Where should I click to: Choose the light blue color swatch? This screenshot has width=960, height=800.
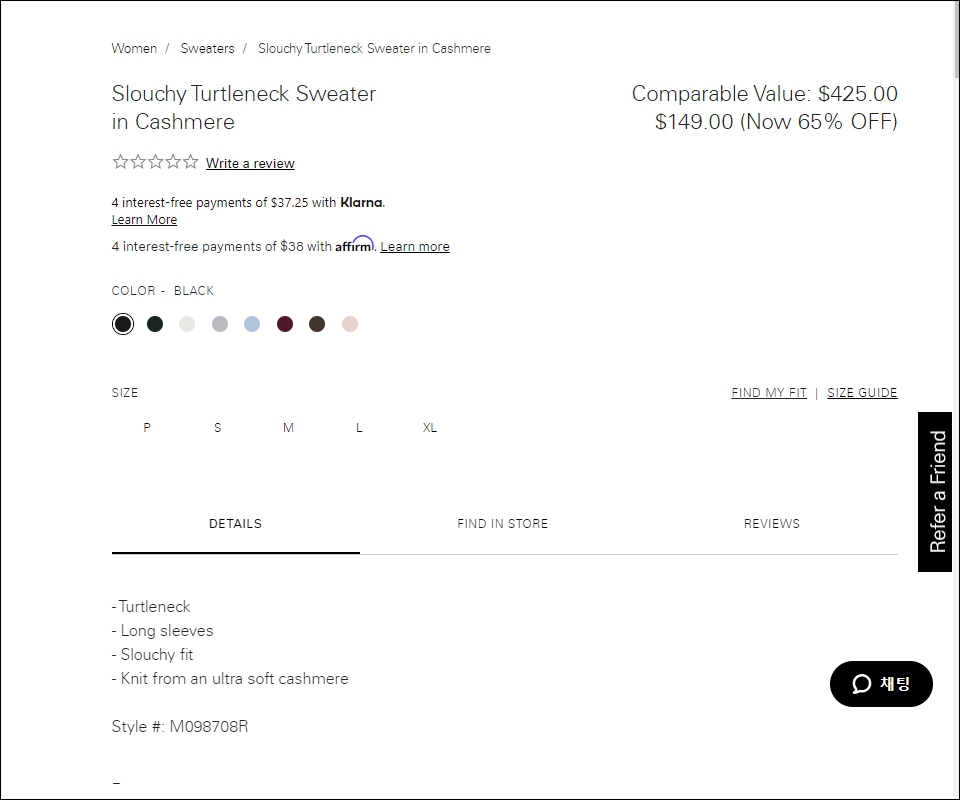tap(252, 324)
